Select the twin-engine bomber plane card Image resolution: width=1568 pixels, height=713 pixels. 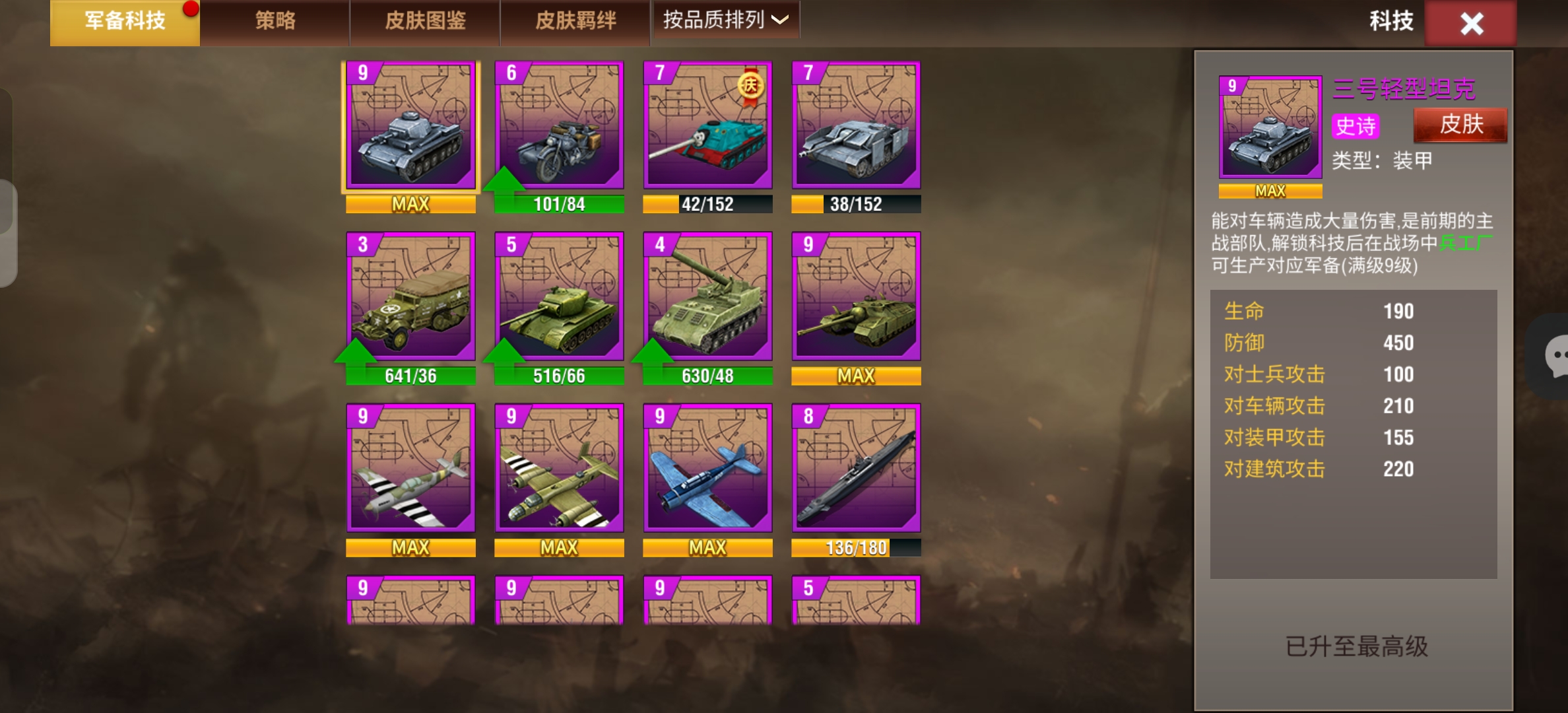click(x=559, y=468)
